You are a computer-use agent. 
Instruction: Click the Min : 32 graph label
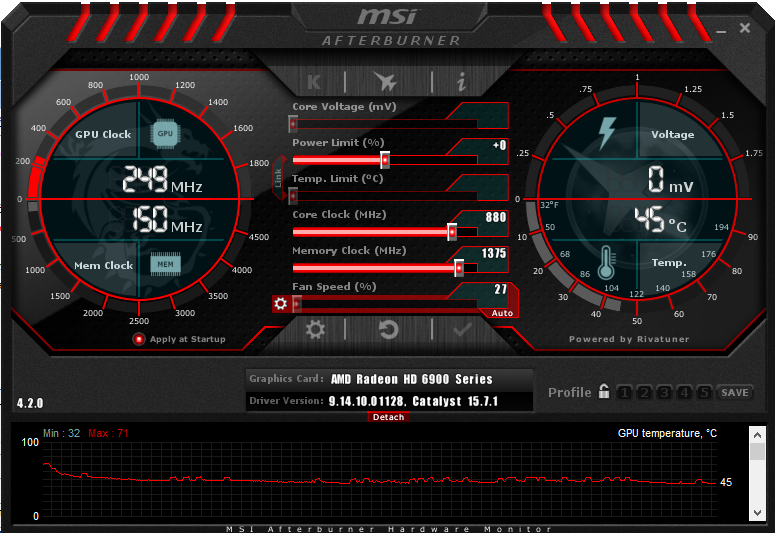pyautogui.click(x=61, y=433)
